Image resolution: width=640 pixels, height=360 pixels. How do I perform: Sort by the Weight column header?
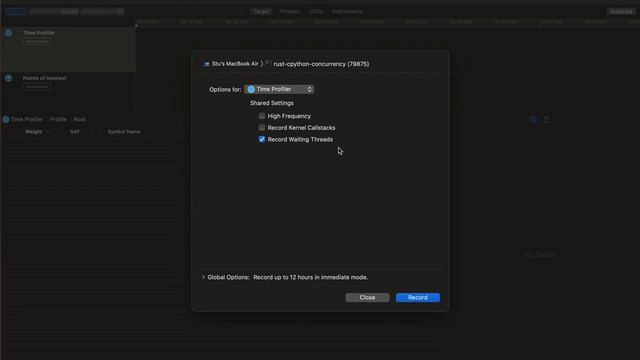tap(33, 132)
